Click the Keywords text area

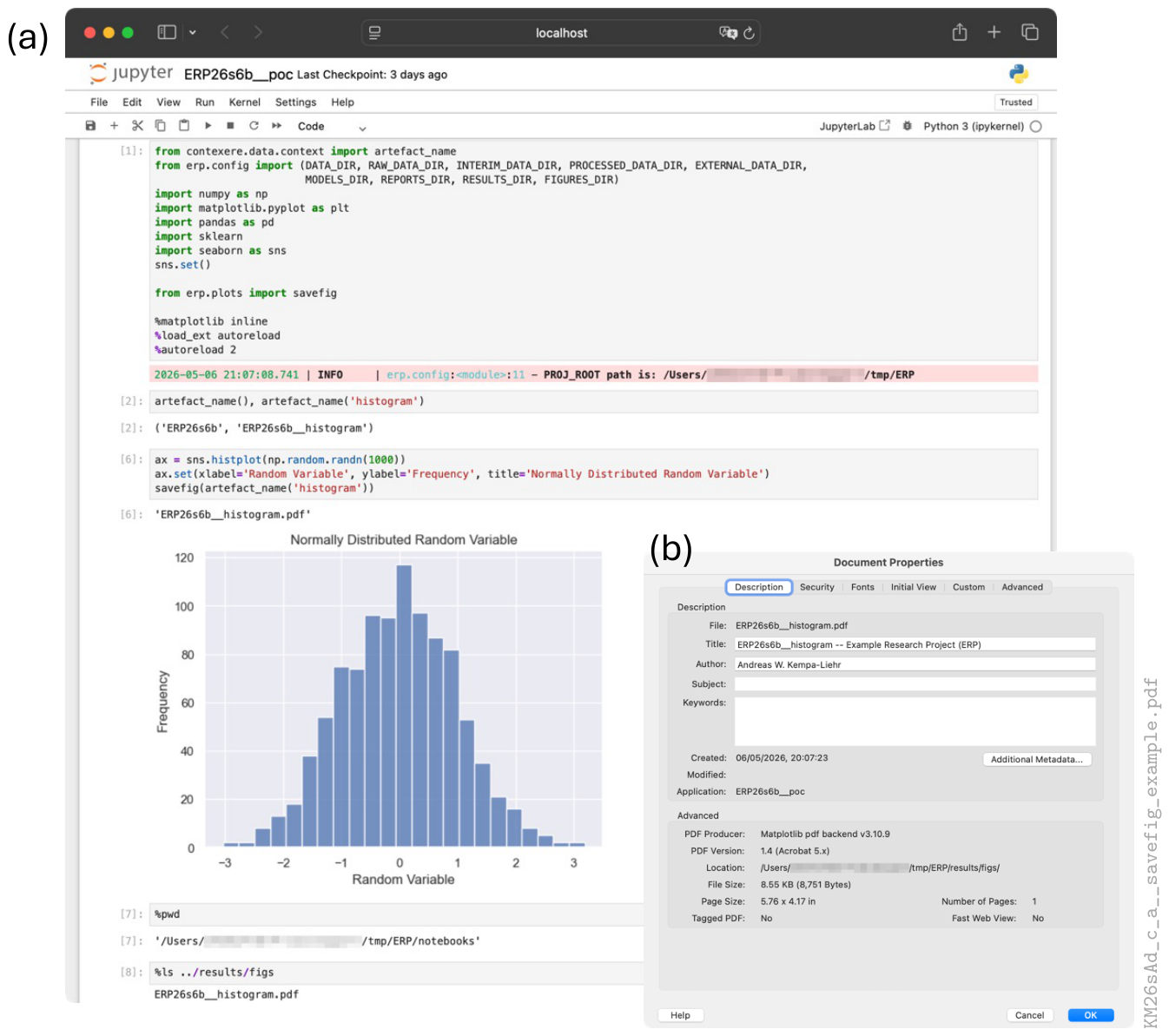[915, 721]
